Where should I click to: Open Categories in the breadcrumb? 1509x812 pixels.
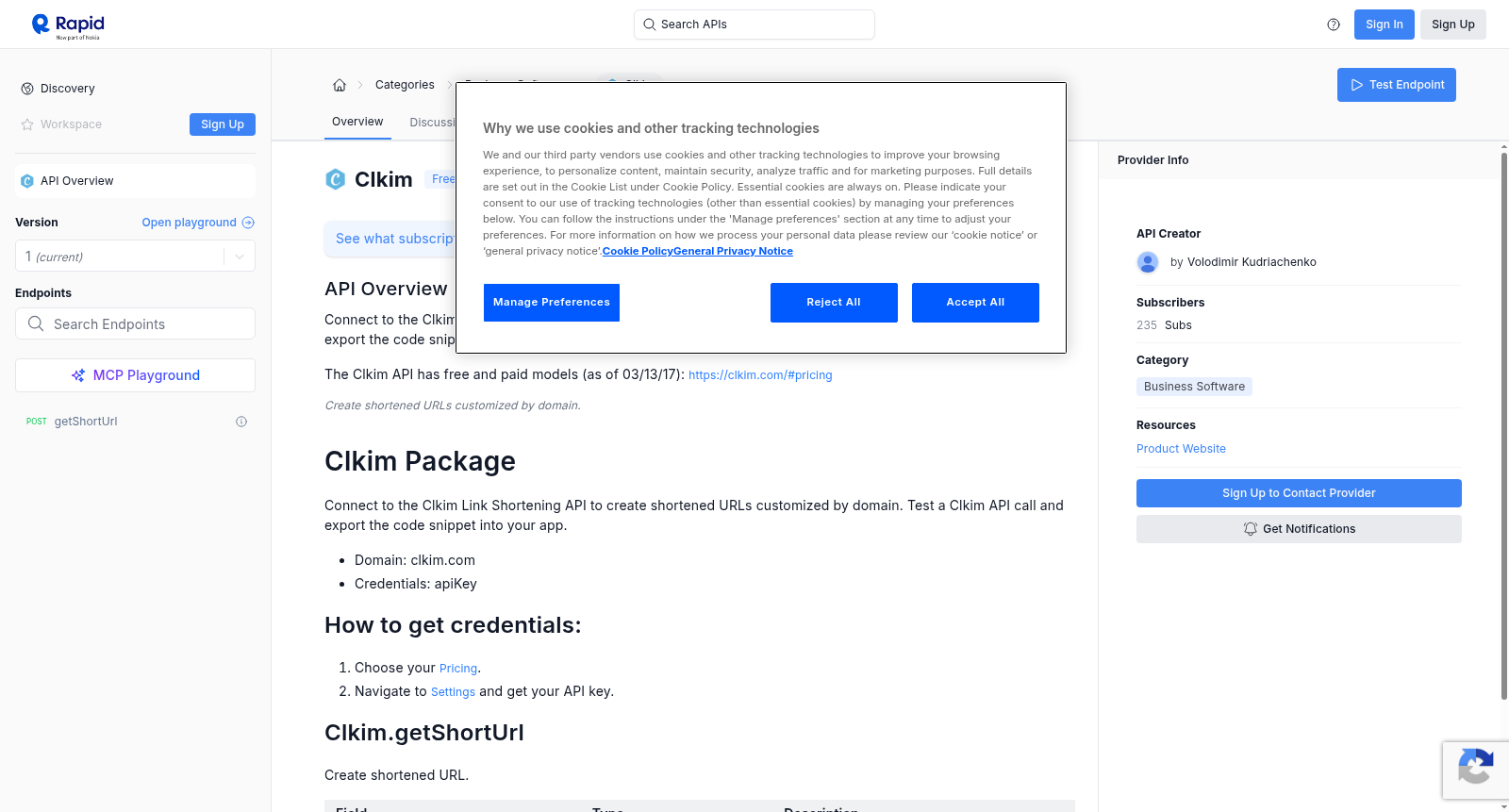(405, 85)
